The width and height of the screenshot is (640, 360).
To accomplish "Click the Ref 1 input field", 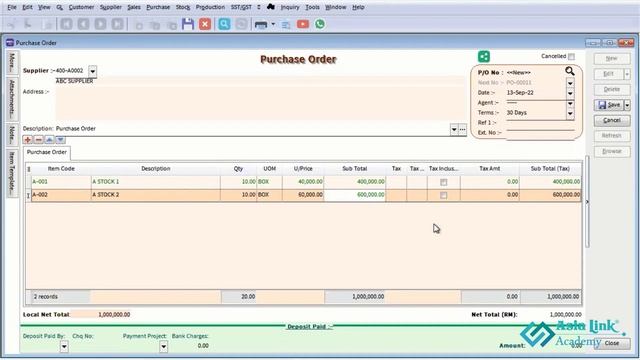I will pyautogui.click(x=540, y=122).
